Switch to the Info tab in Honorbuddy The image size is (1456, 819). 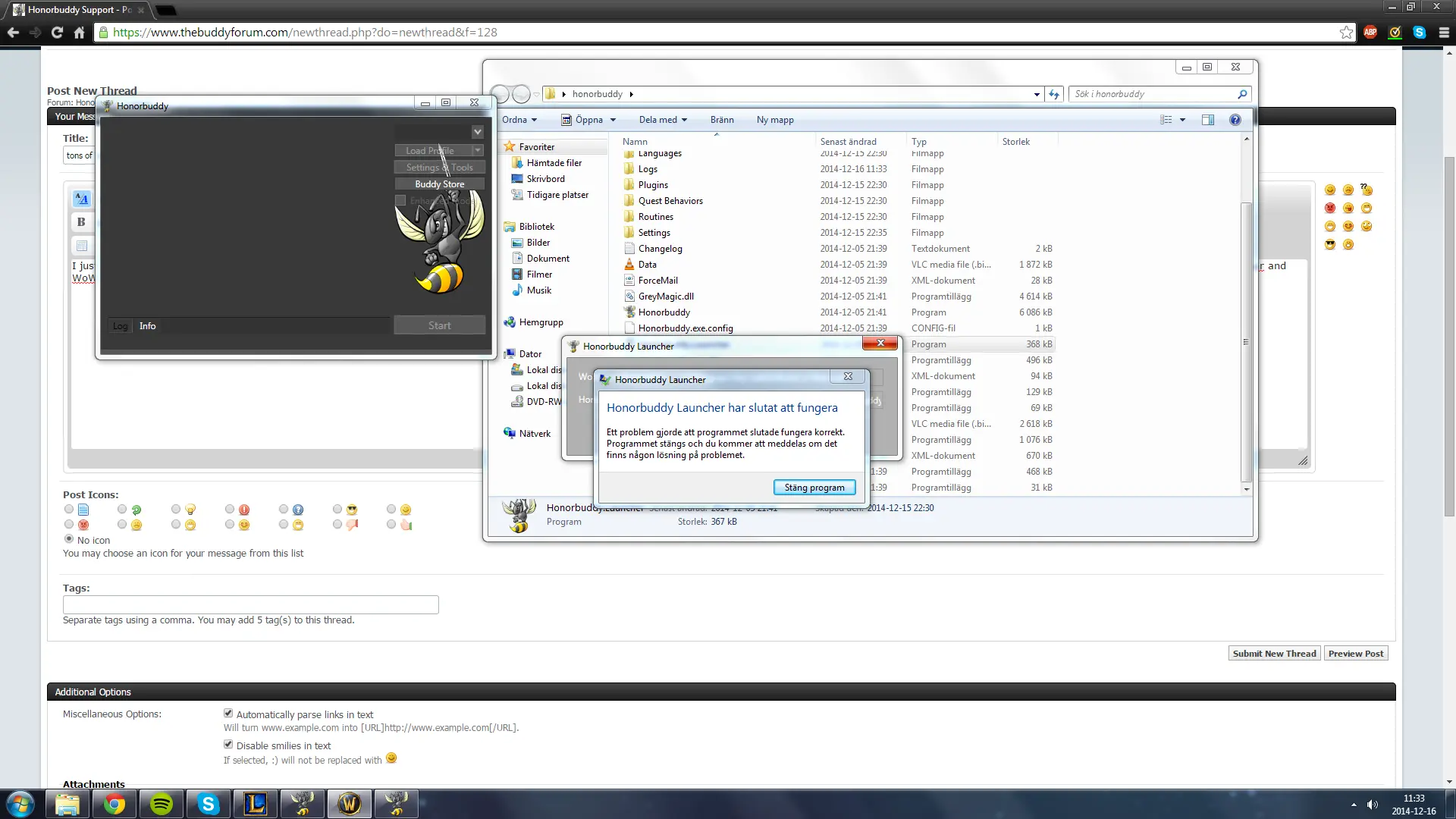click(x=148, y=326)
